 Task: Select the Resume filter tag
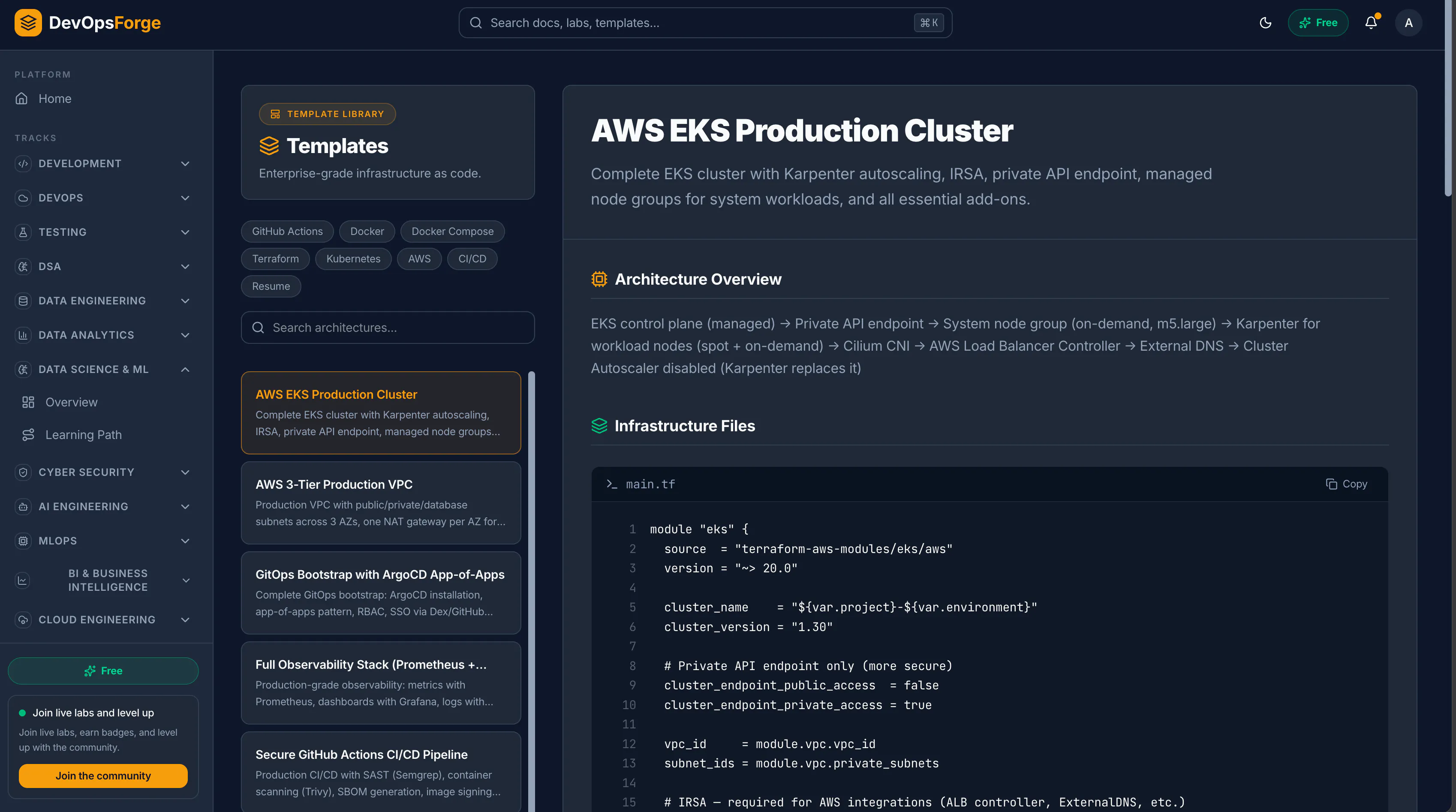click(271, 286)
